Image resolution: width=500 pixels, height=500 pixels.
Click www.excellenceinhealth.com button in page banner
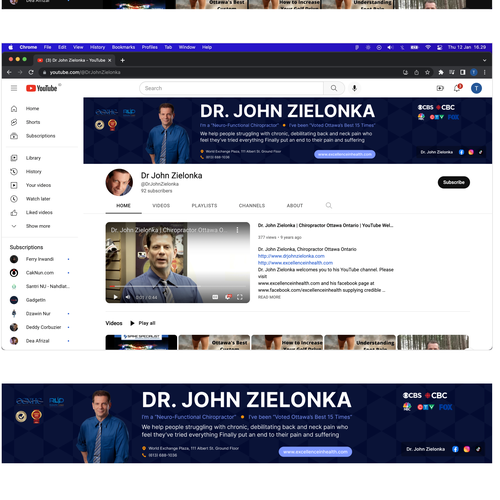click(x=345, y=154)
